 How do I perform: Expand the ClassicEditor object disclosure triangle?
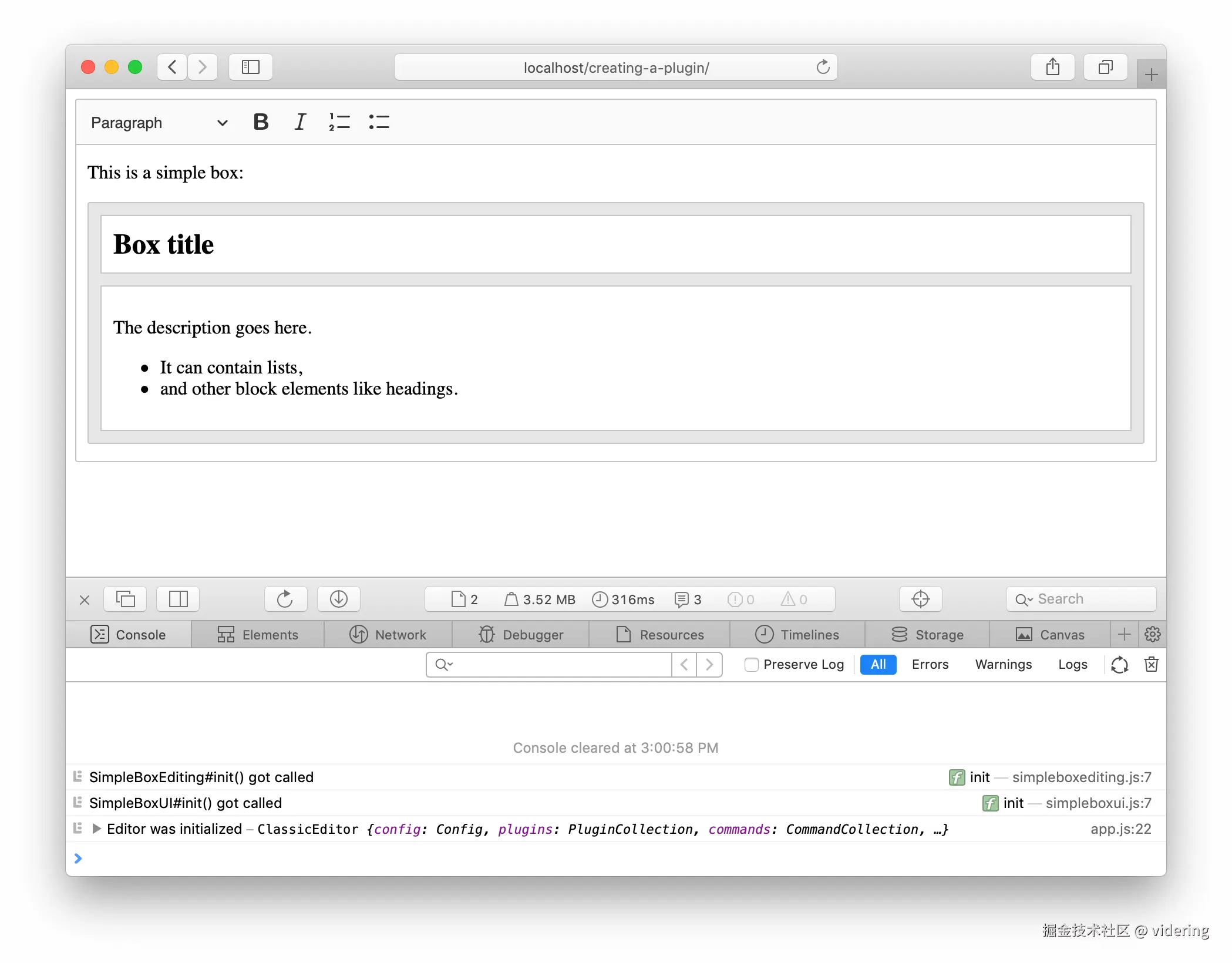97,829
